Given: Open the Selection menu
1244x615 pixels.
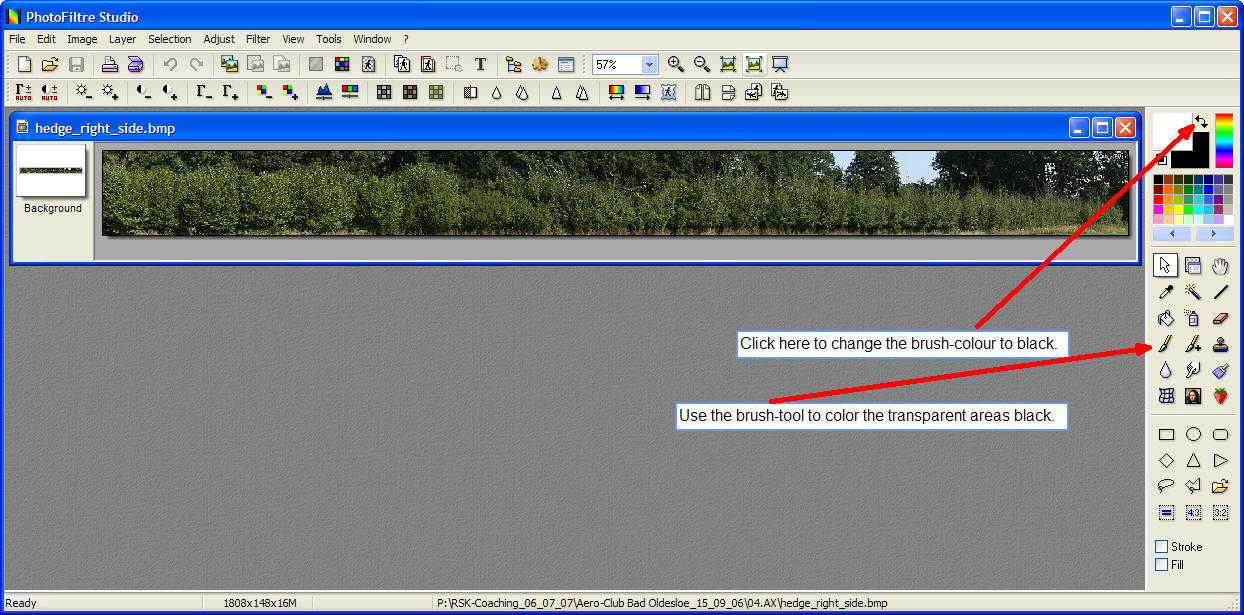Looking at the screenshot, I should click(x=169, y=39).
